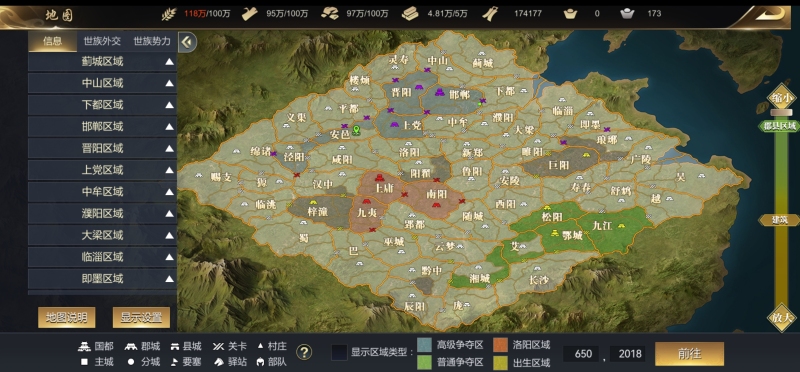Click the green location pin near 安邑
This screenshot has height=372, width=800.
pyautogui.click(x=357, y=131)
